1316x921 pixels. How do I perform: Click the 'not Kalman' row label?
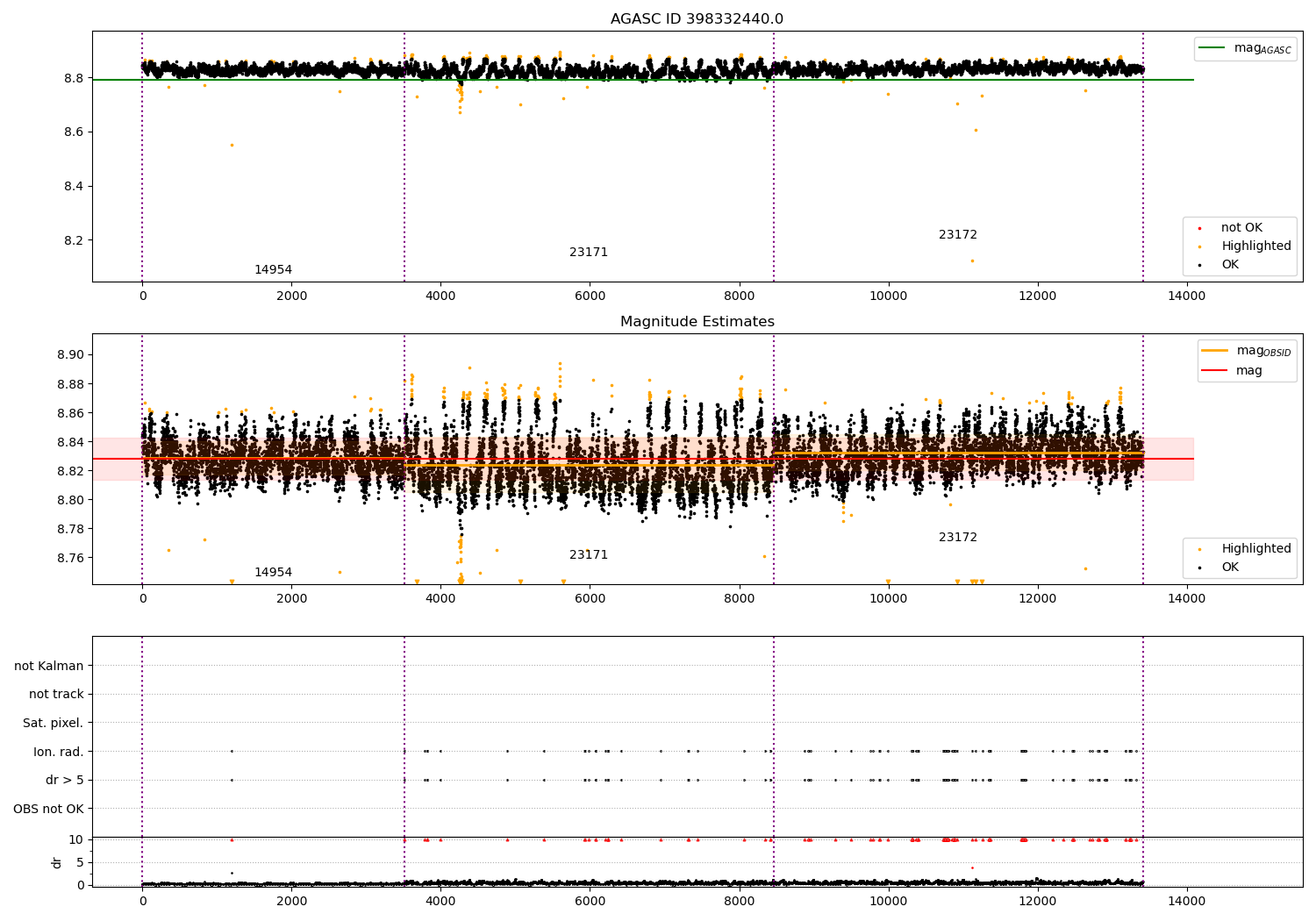coord(49,666)
